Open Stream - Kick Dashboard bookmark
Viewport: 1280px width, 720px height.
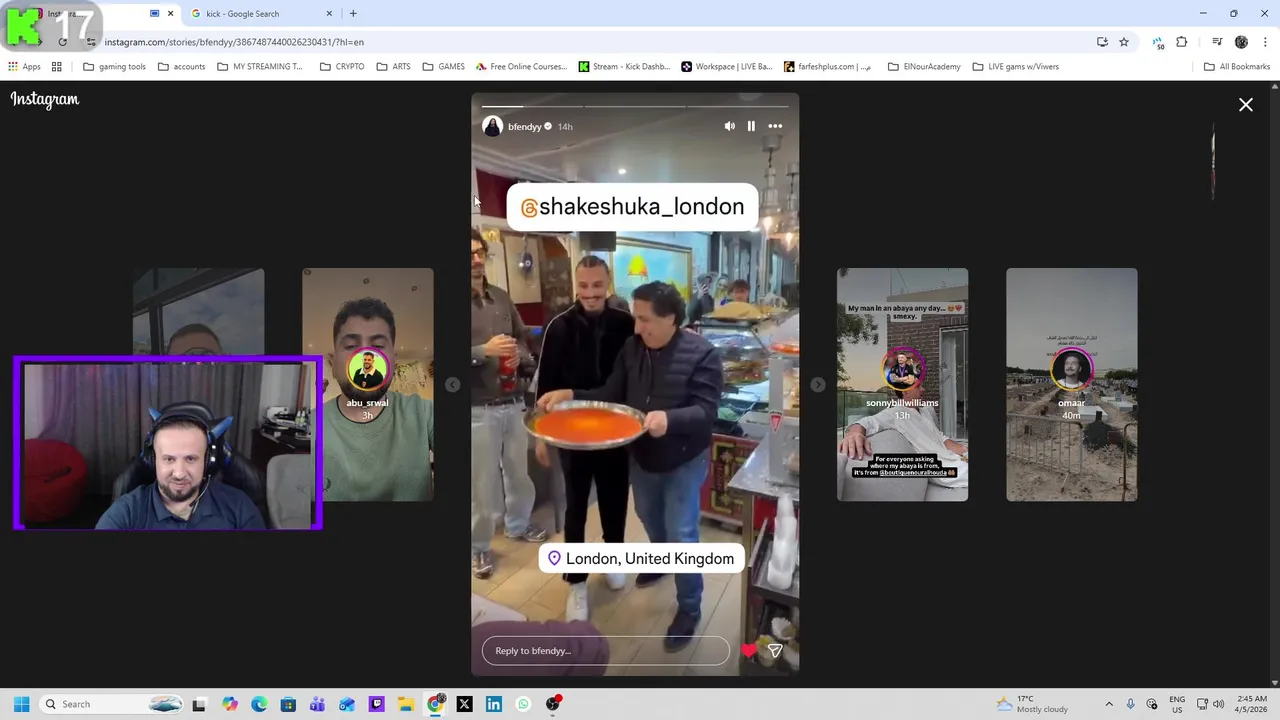point(625,67)
